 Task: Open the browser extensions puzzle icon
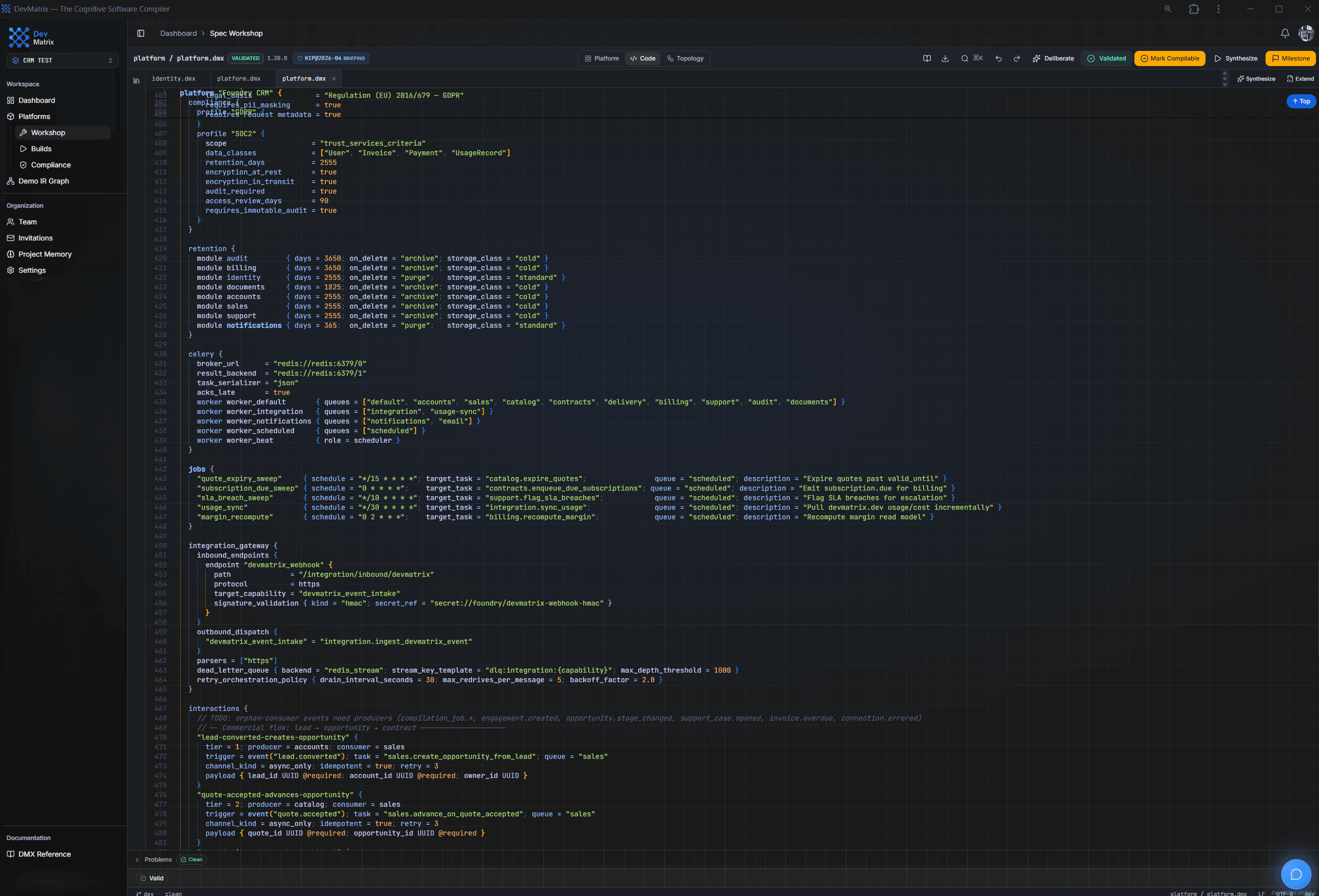[1193, 9]
